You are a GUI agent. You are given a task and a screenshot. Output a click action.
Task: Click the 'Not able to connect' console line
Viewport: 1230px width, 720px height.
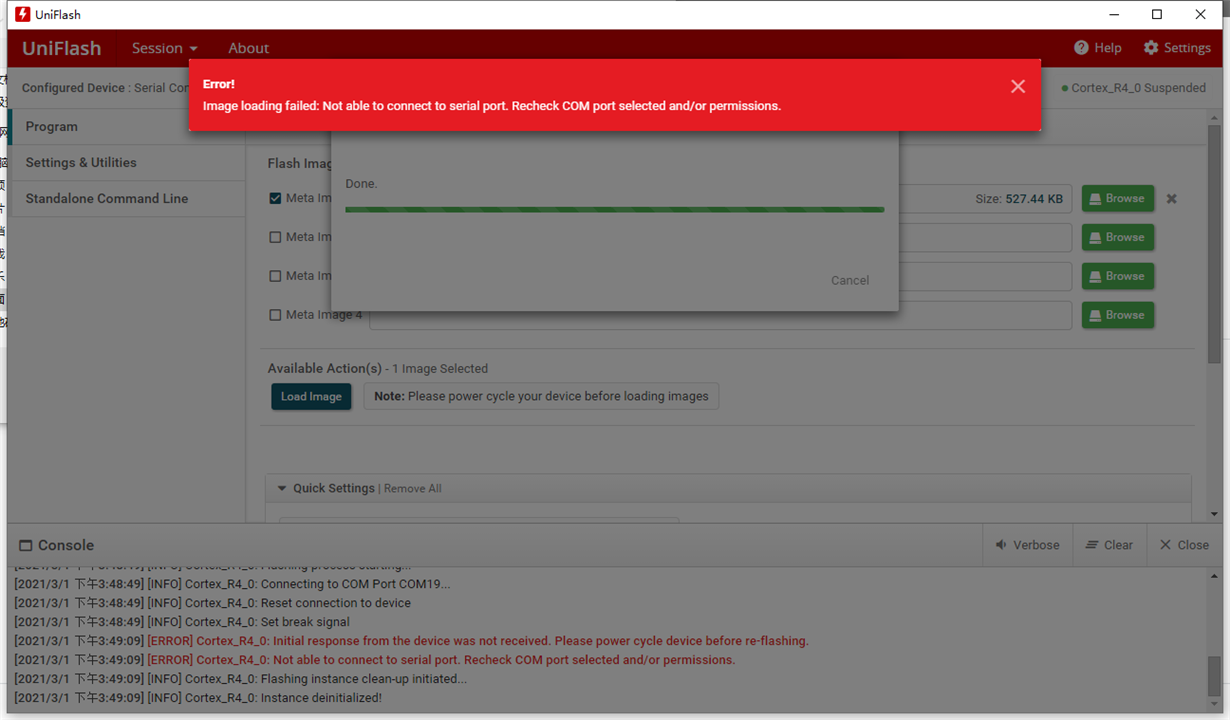pyautogui.click(x=375, y=660)
